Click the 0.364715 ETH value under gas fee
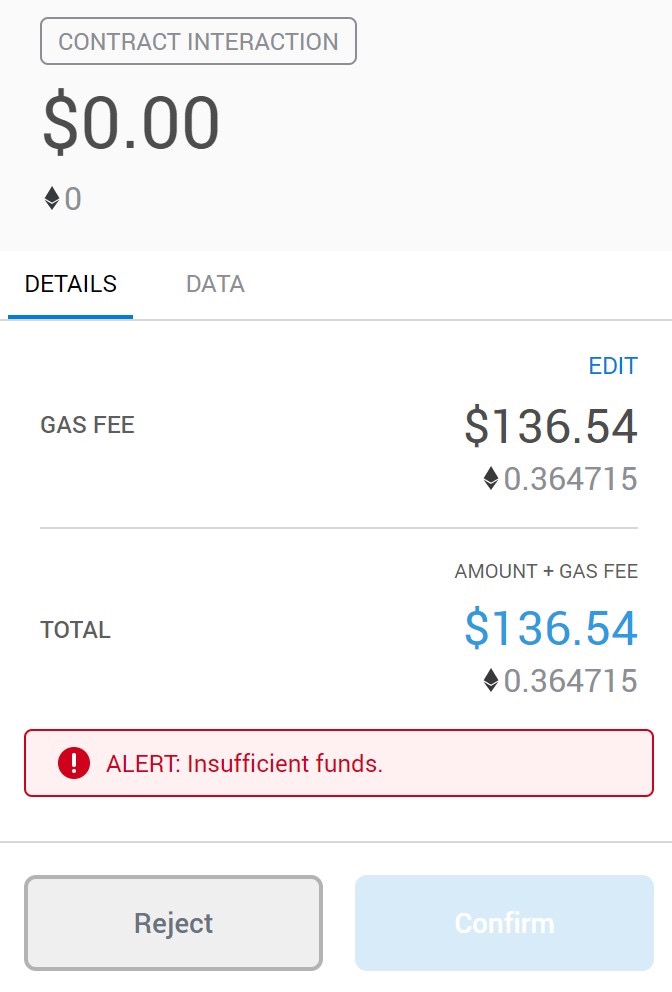The height and width of the screenshot is (992, 672). [x=570, y=479]
